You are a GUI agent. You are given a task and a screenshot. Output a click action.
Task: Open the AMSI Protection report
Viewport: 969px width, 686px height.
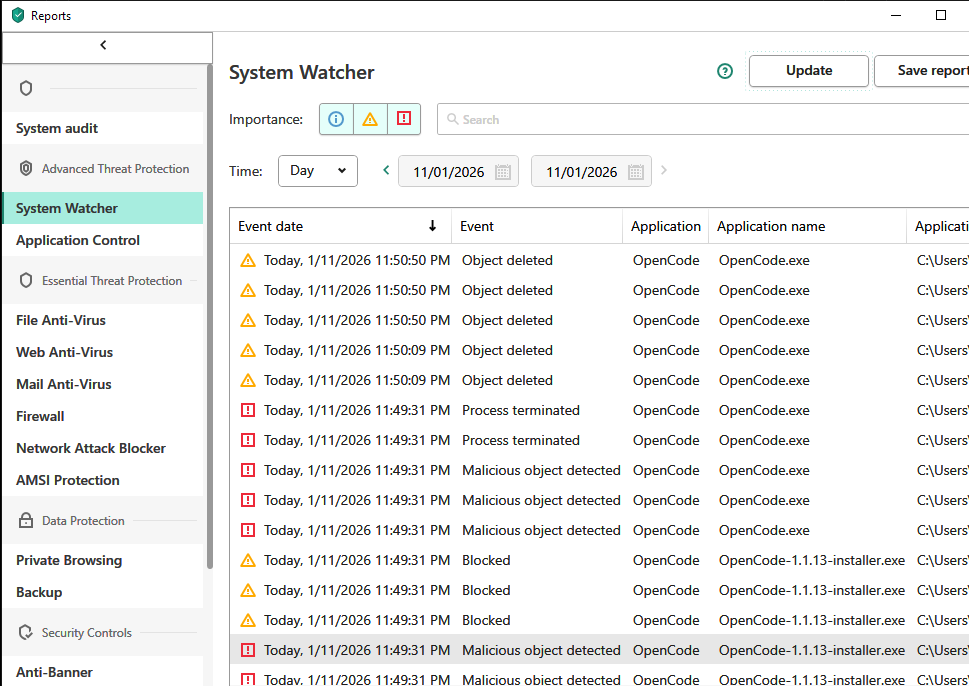pyautogui.click(x=103, y=480)
